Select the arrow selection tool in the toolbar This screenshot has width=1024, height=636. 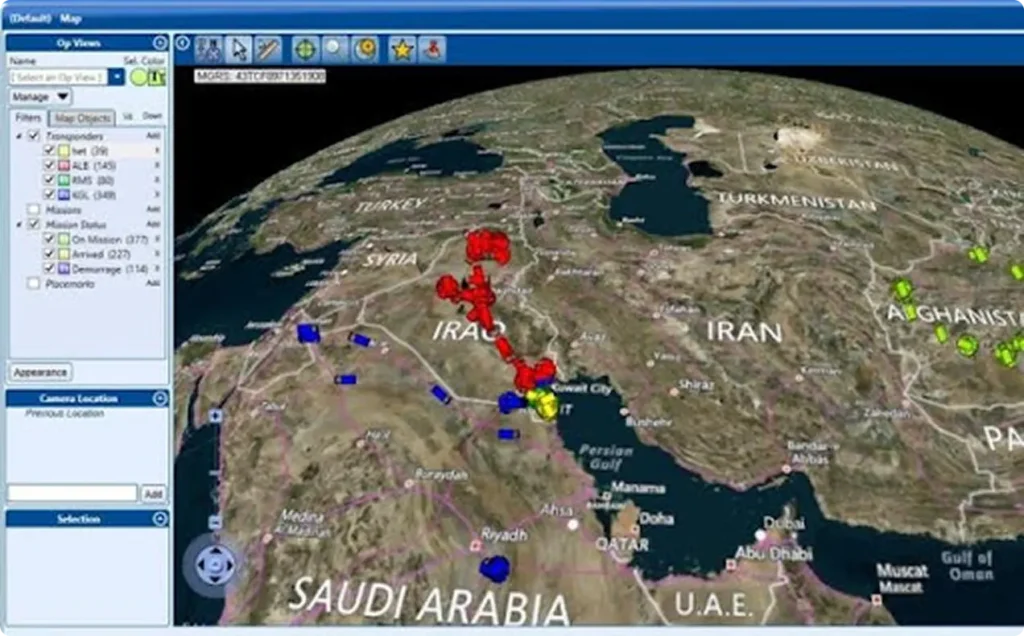point(238,48)
